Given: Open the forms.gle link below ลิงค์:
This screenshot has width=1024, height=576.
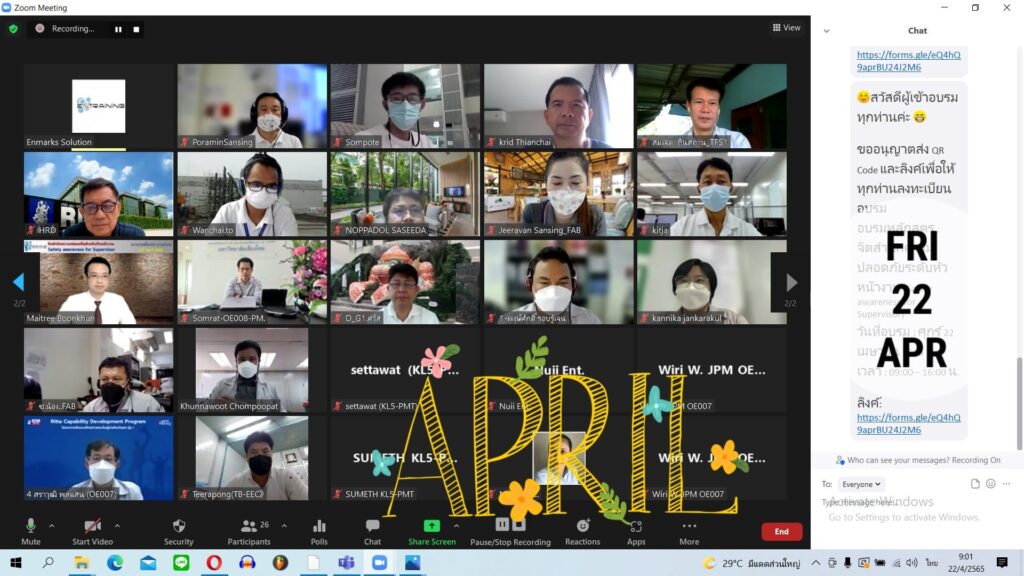Looking at the screenshot, I should (908, 423).
